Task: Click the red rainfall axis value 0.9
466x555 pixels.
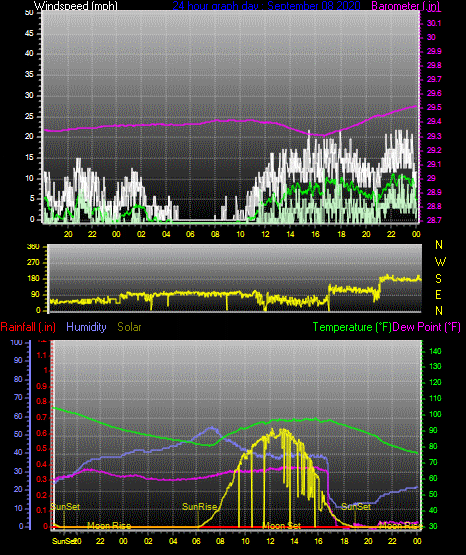Action: pos(42,387)
